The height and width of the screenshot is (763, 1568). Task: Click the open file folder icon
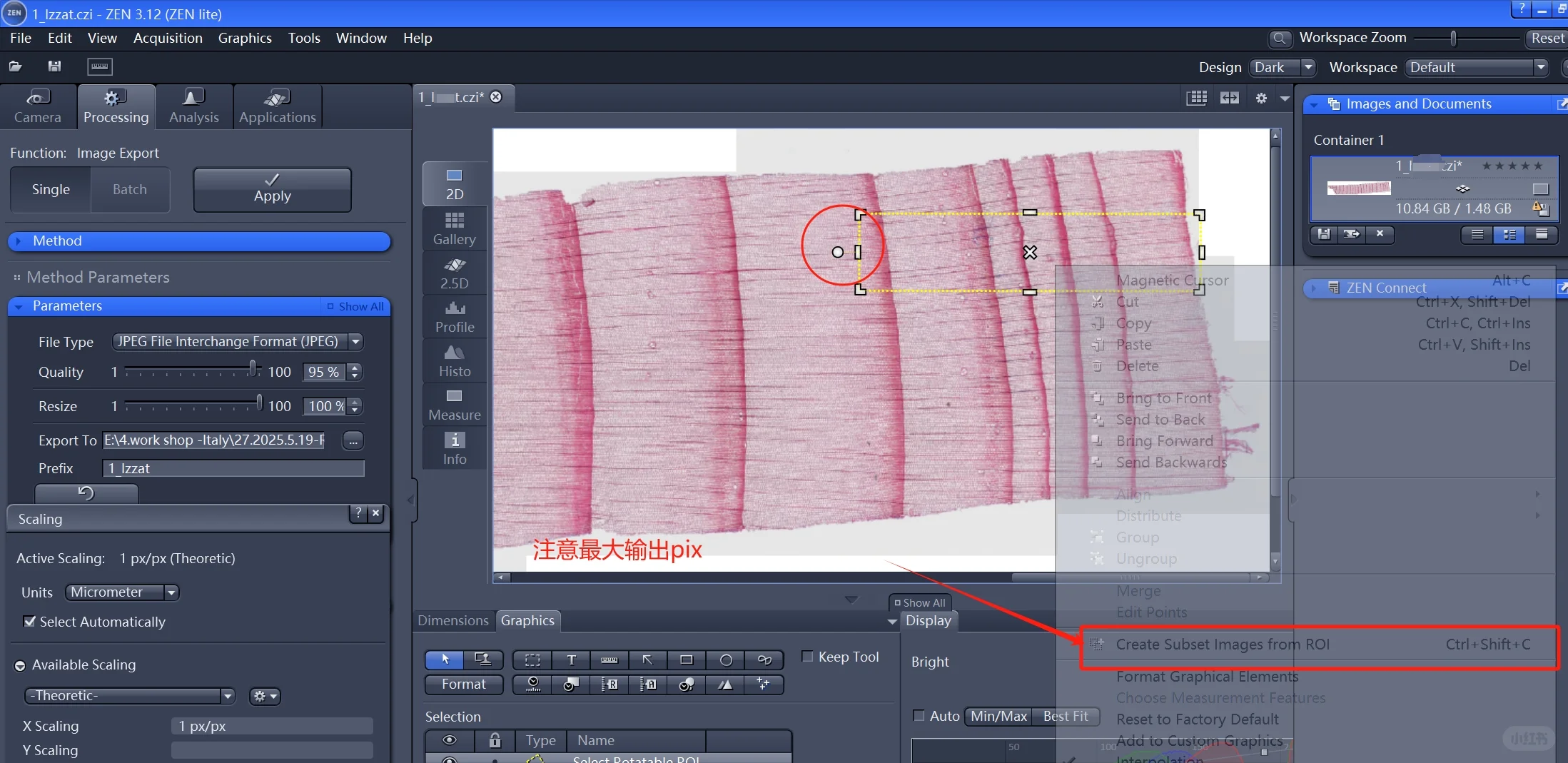point(15,66)
